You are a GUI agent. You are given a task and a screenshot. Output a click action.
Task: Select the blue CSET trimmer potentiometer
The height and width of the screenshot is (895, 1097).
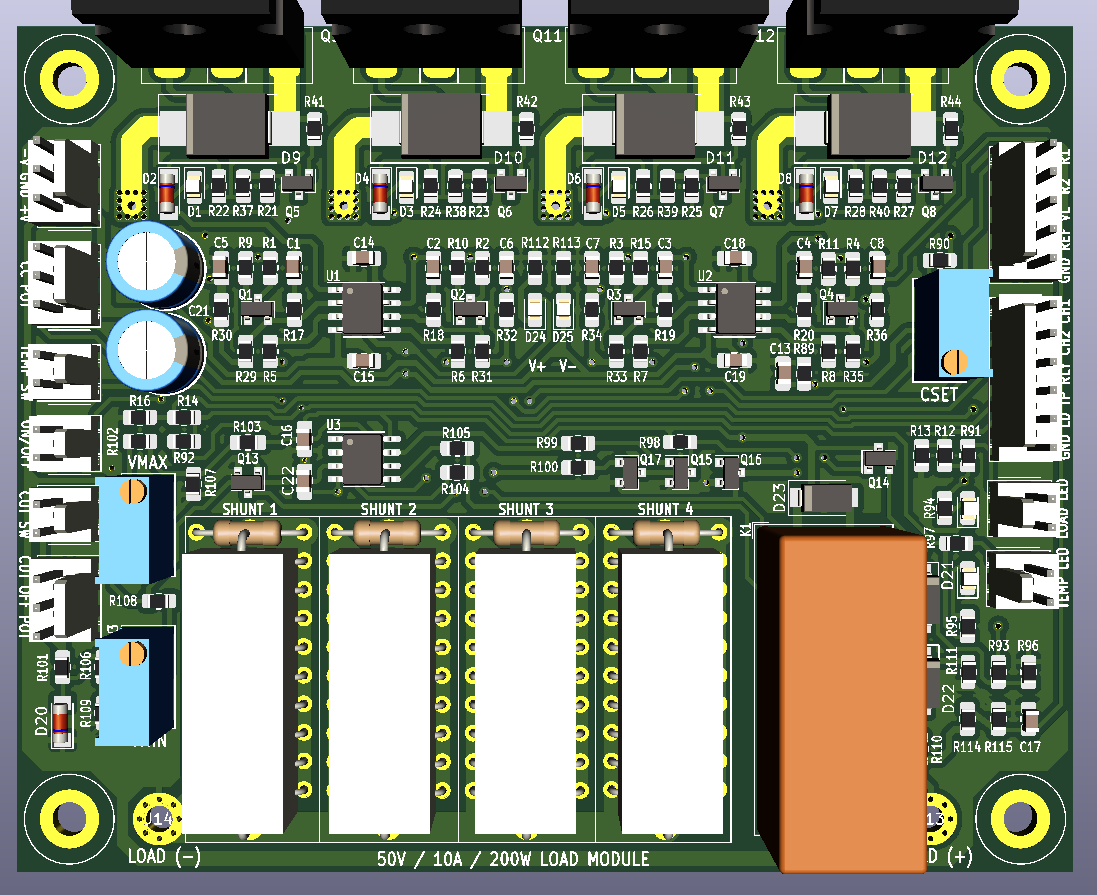951,327
